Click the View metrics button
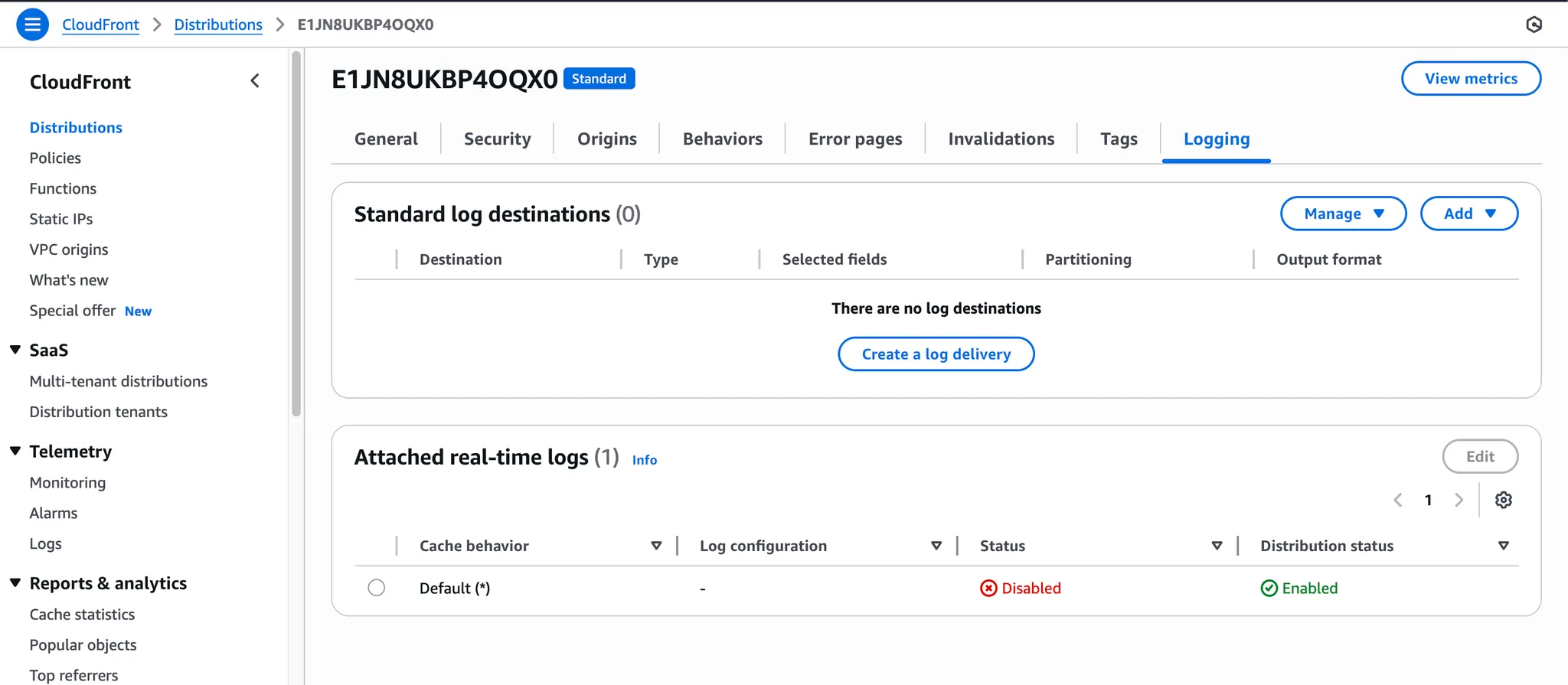This screenshot has height=685, width=1568. tap(1471, 78)
